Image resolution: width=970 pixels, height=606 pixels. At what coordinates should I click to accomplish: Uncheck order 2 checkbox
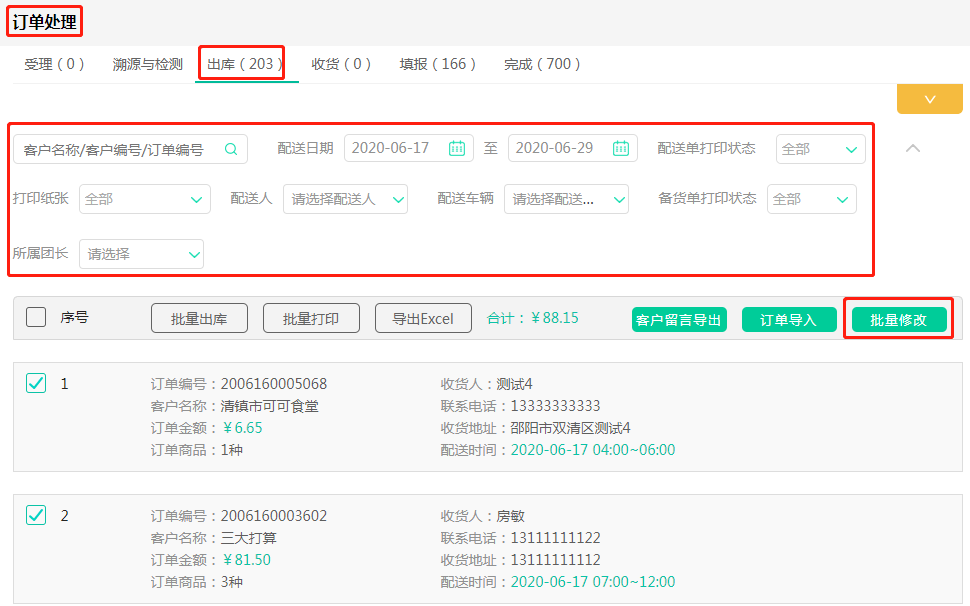[x=36, y=515]
